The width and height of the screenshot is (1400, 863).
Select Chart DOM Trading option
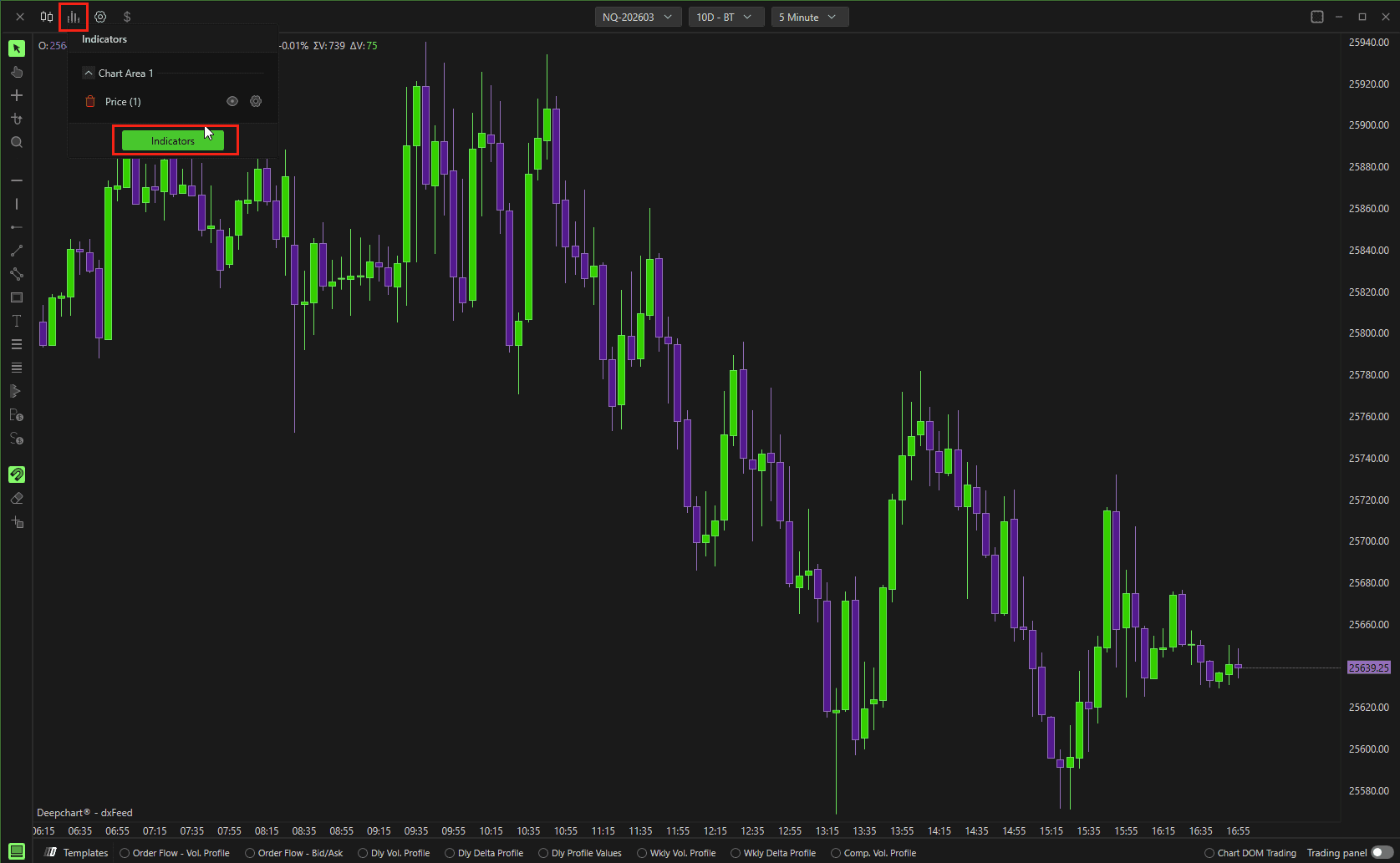pyautogui.click(x=1250, y=853)
